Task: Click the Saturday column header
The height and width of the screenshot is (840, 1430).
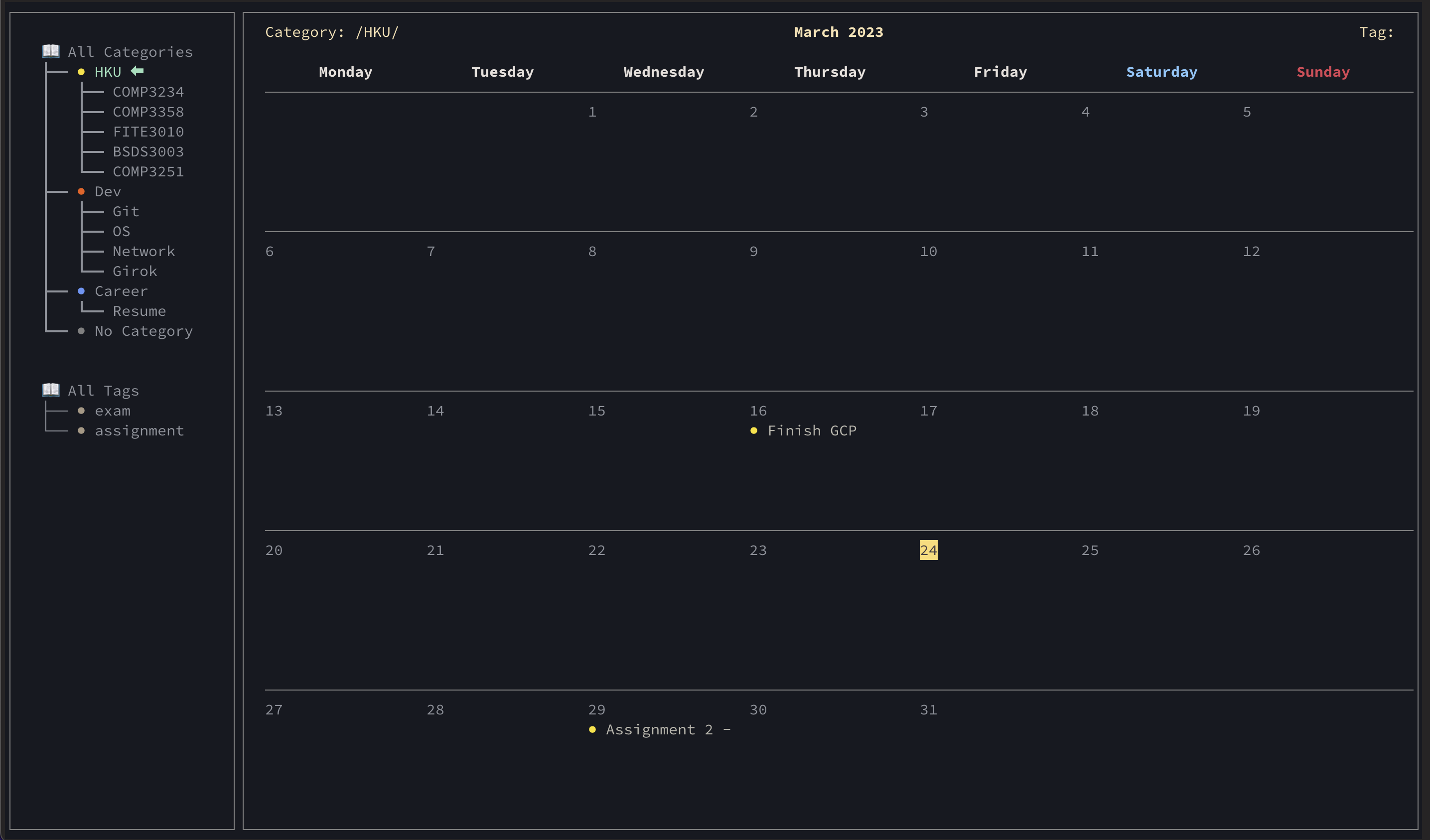Action: click(x=1161, y=72)
